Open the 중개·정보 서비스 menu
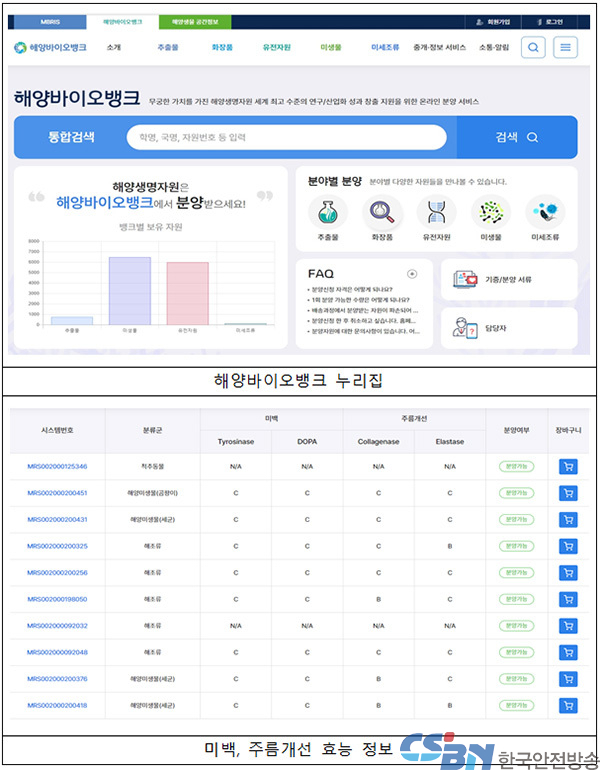This screenshot has height=770, width=600. point(439,48)
